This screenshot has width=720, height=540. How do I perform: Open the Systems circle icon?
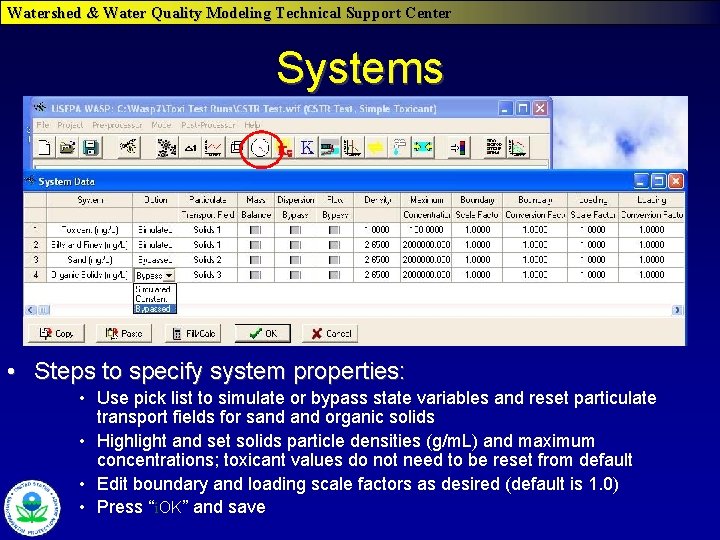coord(260,148)
